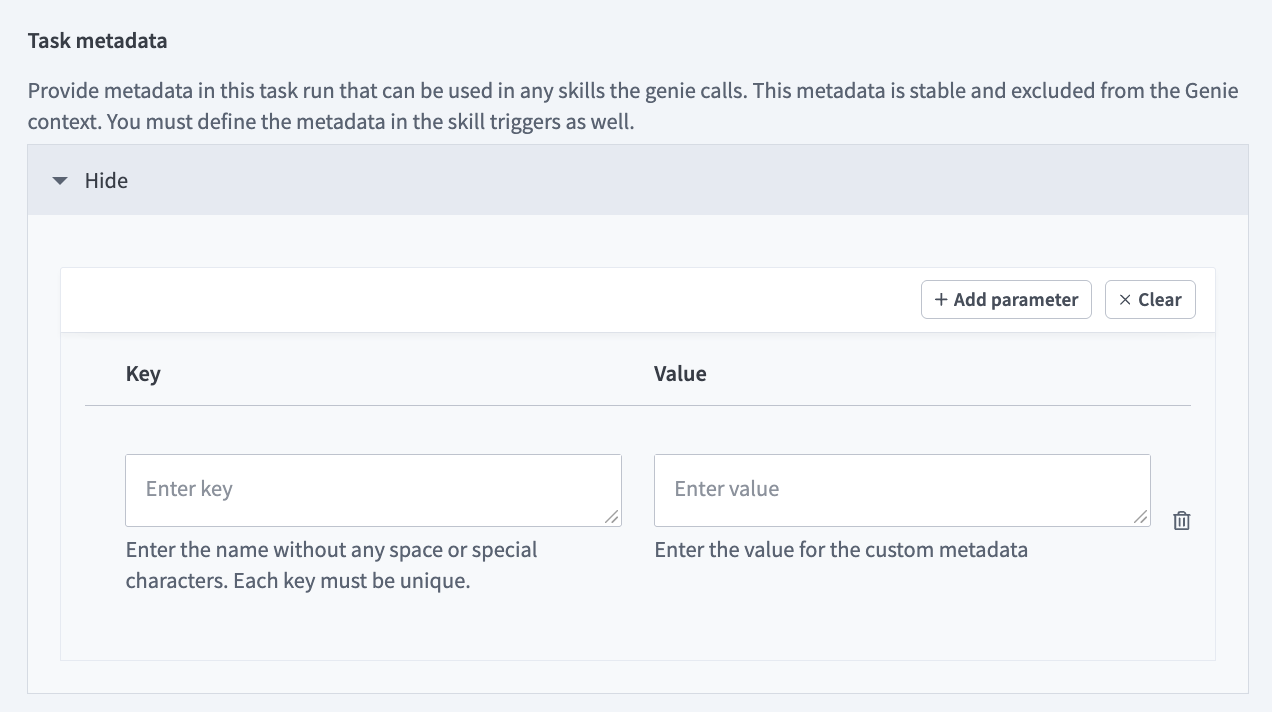This screenshot has width=1272, height=712.
Task: Select the Value column header
Action: click(680, 373)
